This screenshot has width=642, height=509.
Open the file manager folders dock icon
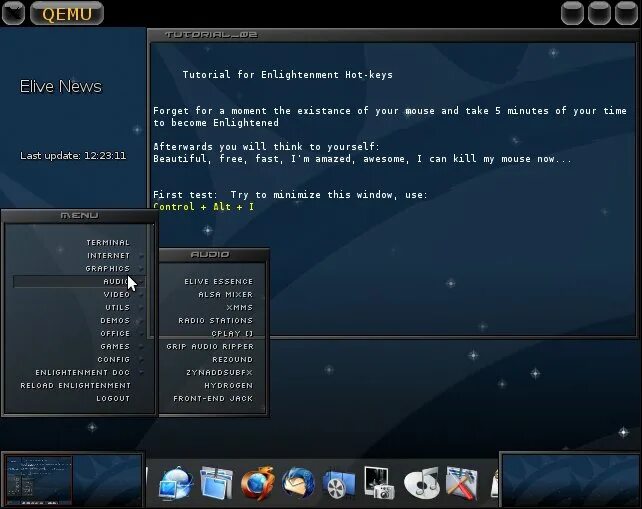coord(216,483)
